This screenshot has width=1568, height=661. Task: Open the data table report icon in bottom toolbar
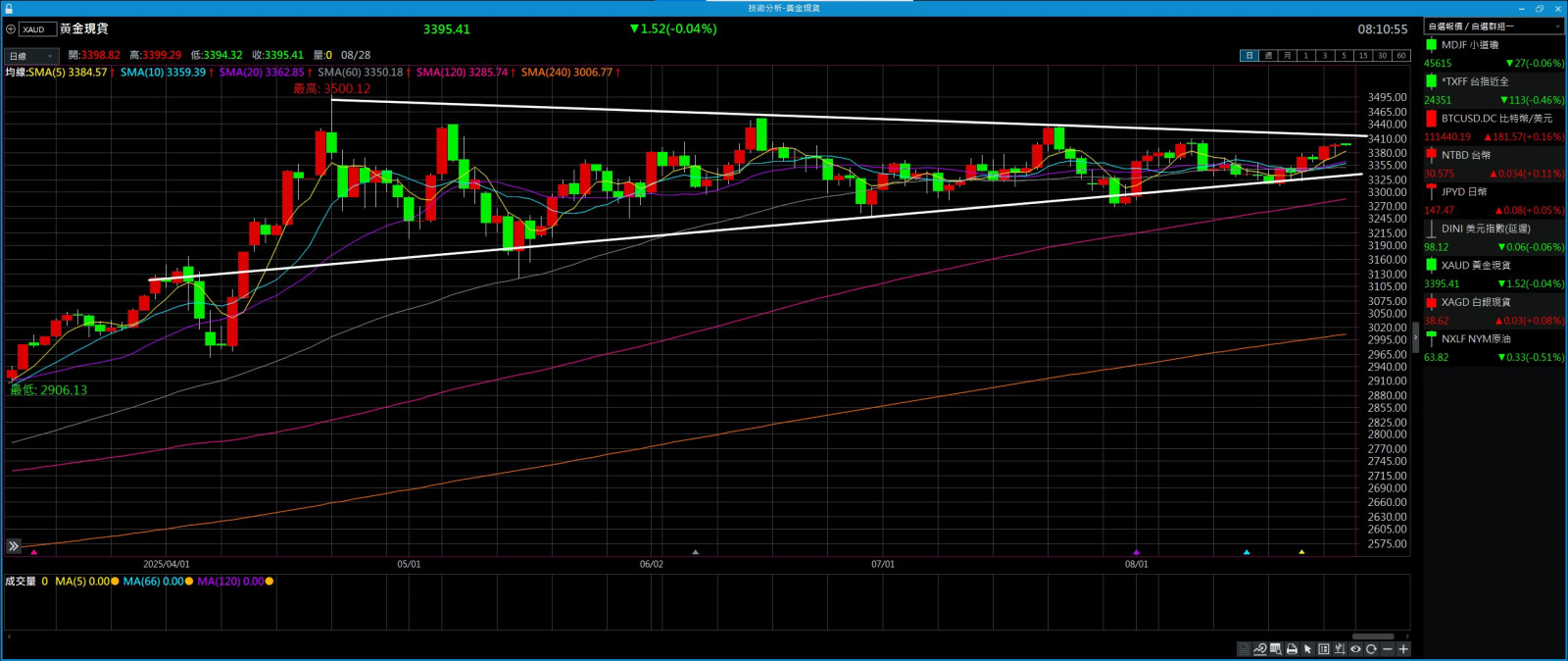[1245, 649]
